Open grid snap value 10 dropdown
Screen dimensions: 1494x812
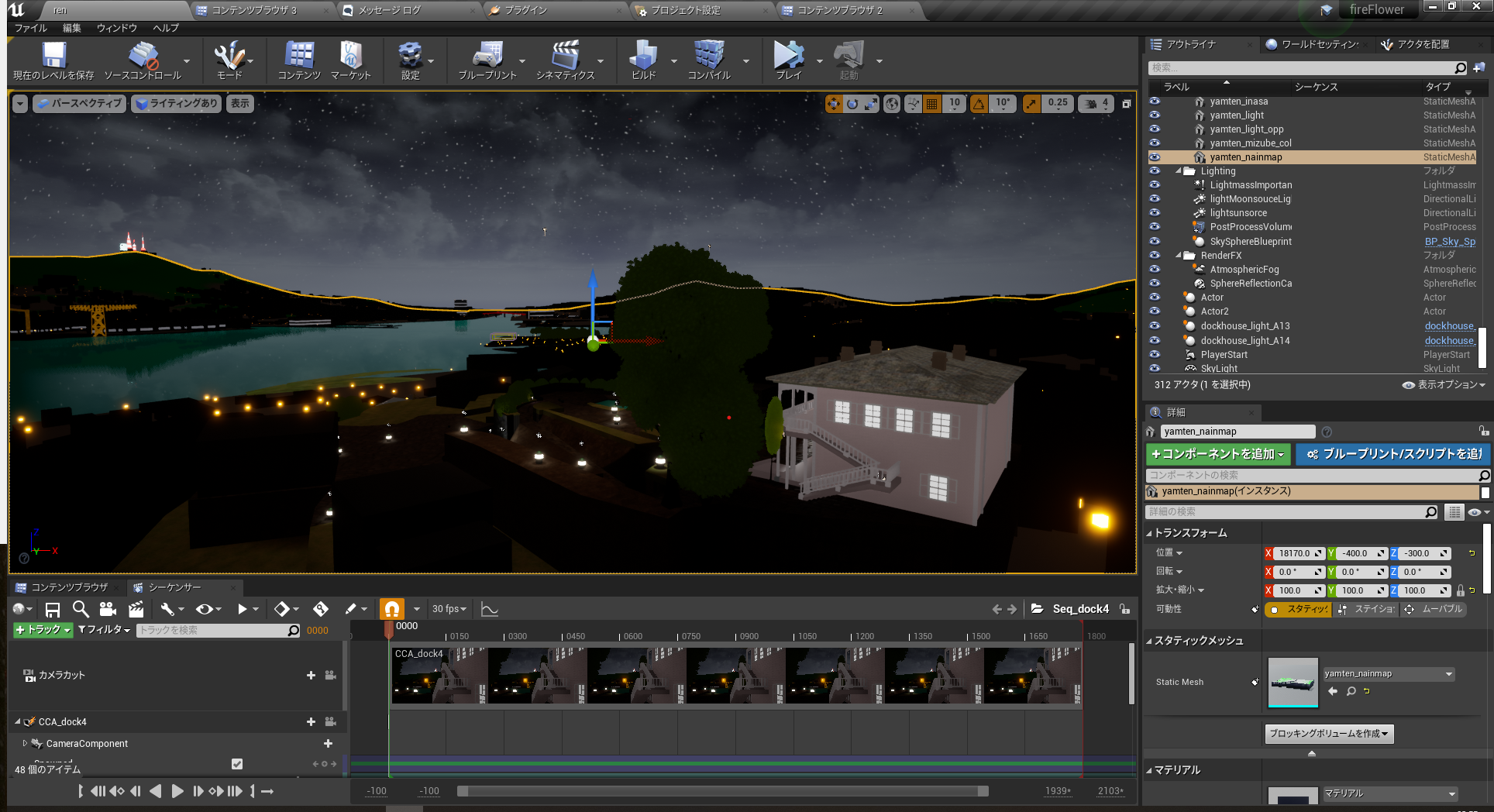pos(955,104)
